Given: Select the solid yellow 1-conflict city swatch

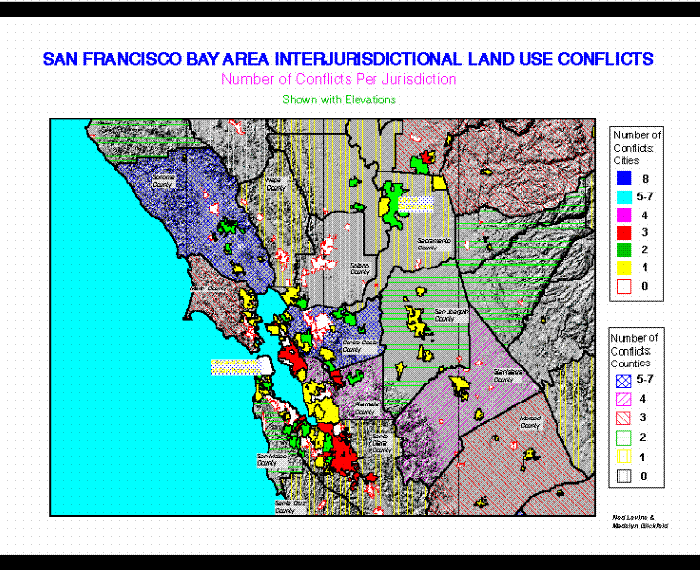Looking at the screenshot, I should [624, 268].
